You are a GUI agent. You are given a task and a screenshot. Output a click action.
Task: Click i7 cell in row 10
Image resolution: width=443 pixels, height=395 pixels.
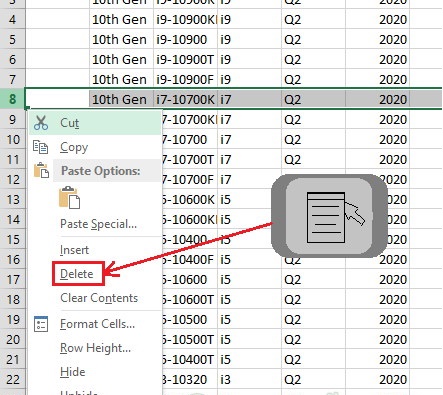(x=249, y=139)
